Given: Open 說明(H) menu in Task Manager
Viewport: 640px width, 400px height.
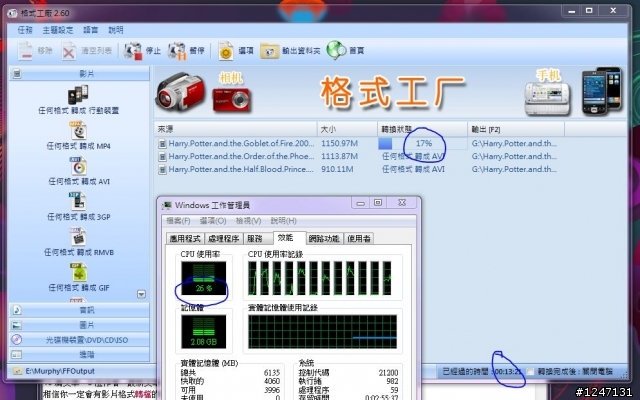Looking at the screenshot, I should pos(283,221).
